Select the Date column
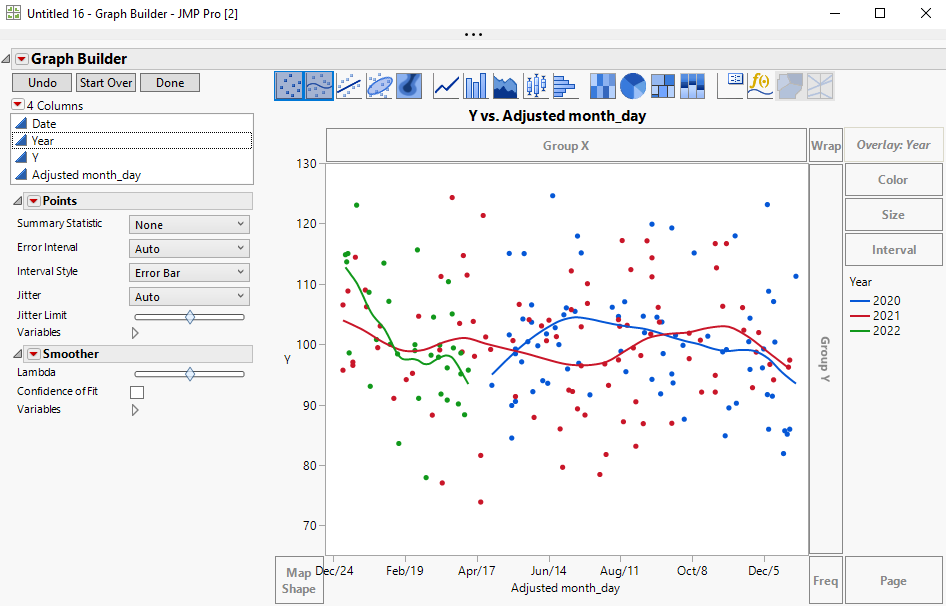Viewport: 946px width, 606px height. pyautogui.click(x=132, y=123)
